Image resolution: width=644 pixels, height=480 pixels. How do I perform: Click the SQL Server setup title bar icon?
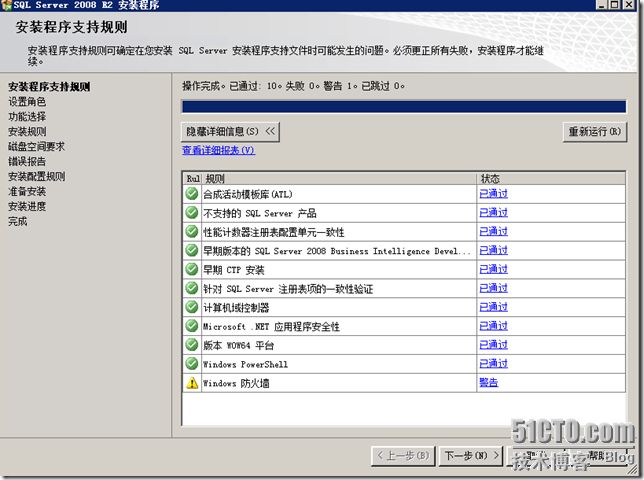pyautogui.click(x=6, y=5)
